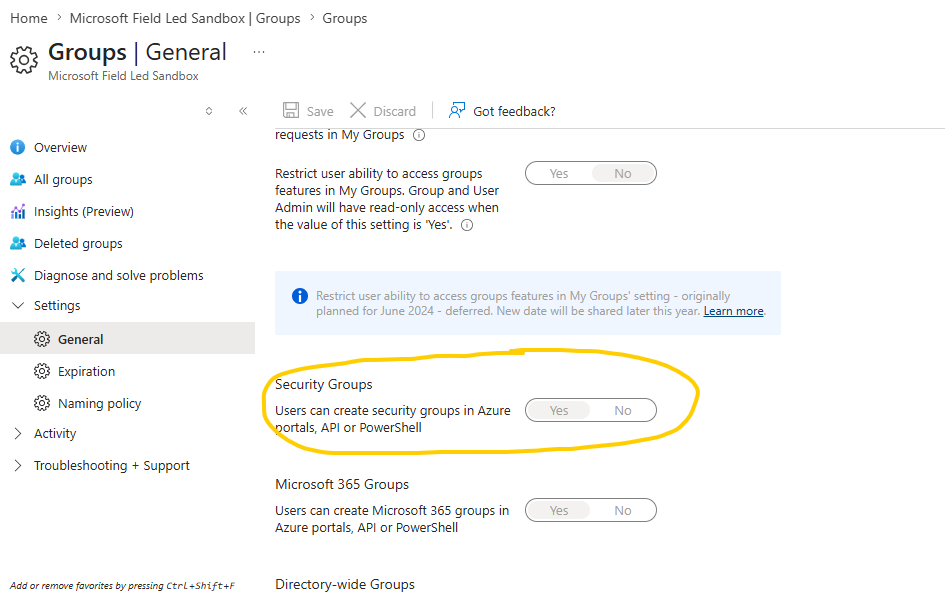The width and height of the screenshot is (945, 592).
Task: Expand the Activity section chevron
Action: [x=18, y=433]
